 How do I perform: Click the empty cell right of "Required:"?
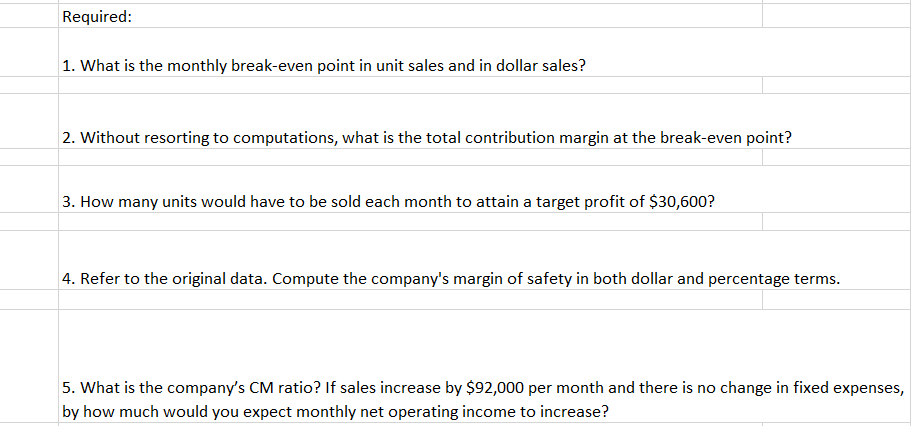click(x=835, y=17)
